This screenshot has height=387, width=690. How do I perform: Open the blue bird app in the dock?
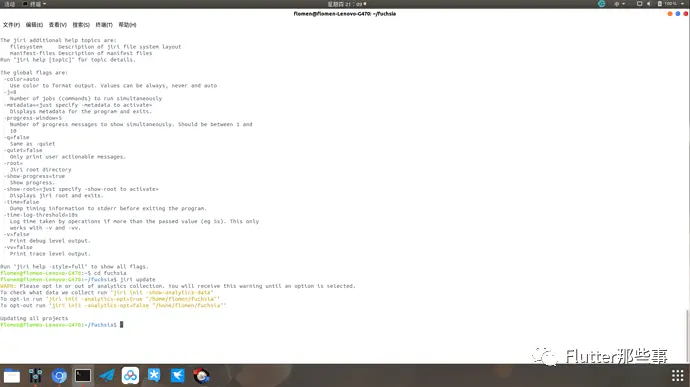tap(178, 376)
